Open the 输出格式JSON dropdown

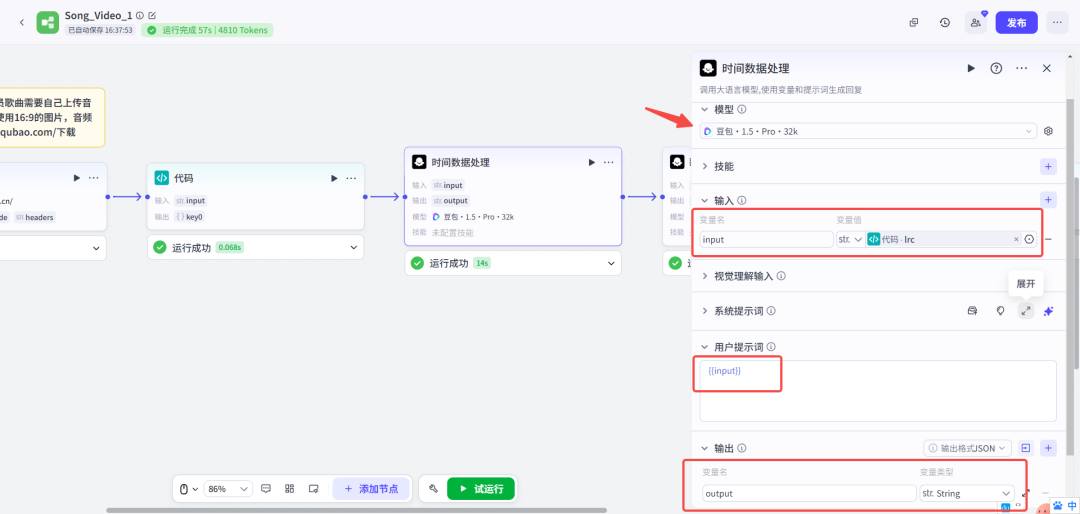[968, 448]
